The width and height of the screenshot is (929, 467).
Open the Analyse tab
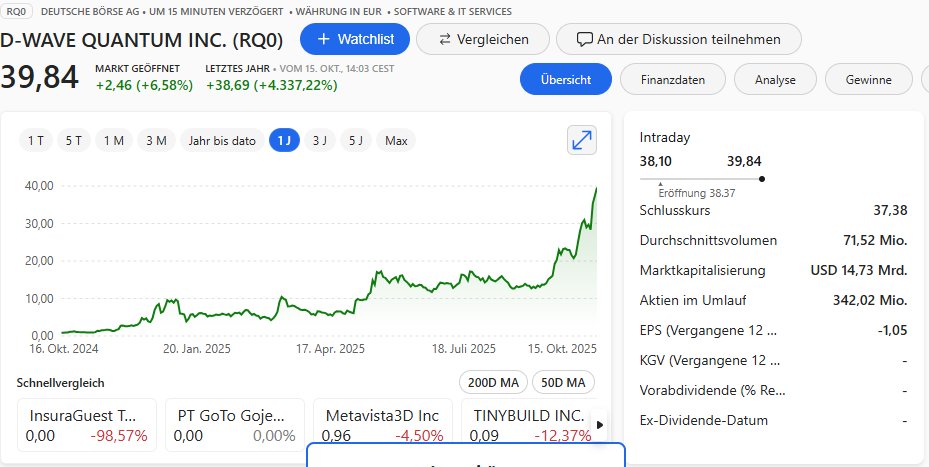click(775, 79)
